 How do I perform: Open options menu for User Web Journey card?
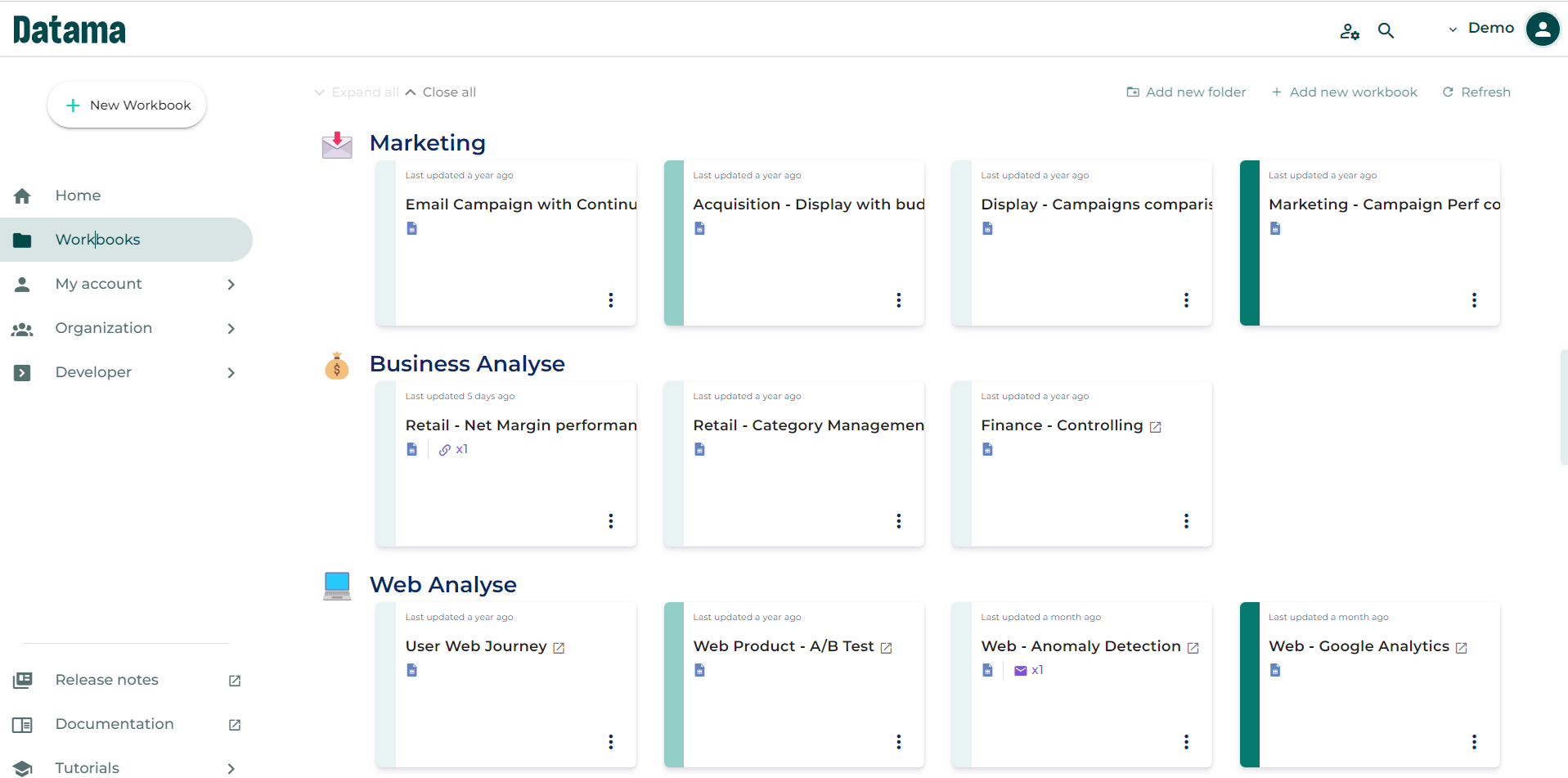tap(611, 742)
